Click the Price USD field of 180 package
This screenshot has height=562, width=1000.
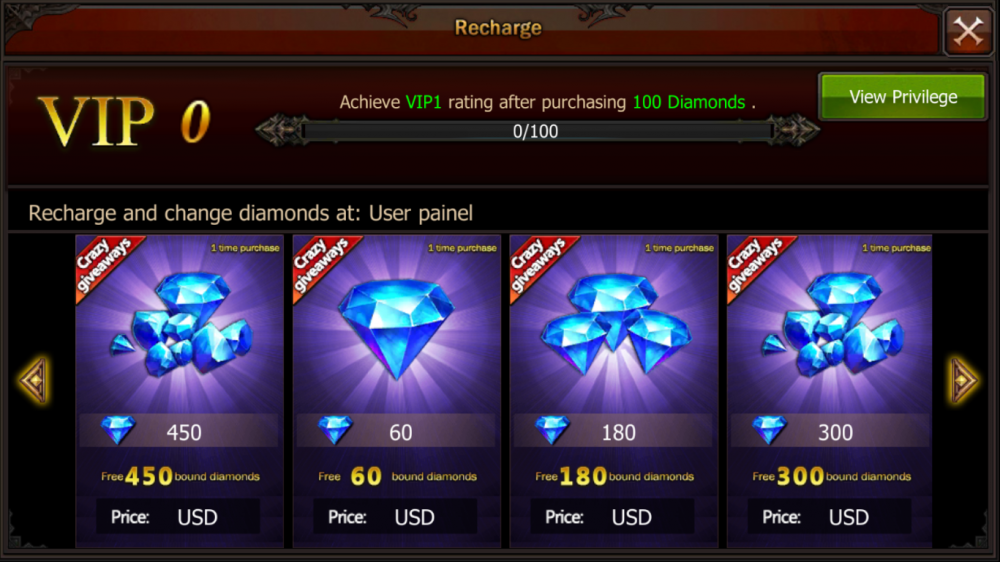(612, 516)
